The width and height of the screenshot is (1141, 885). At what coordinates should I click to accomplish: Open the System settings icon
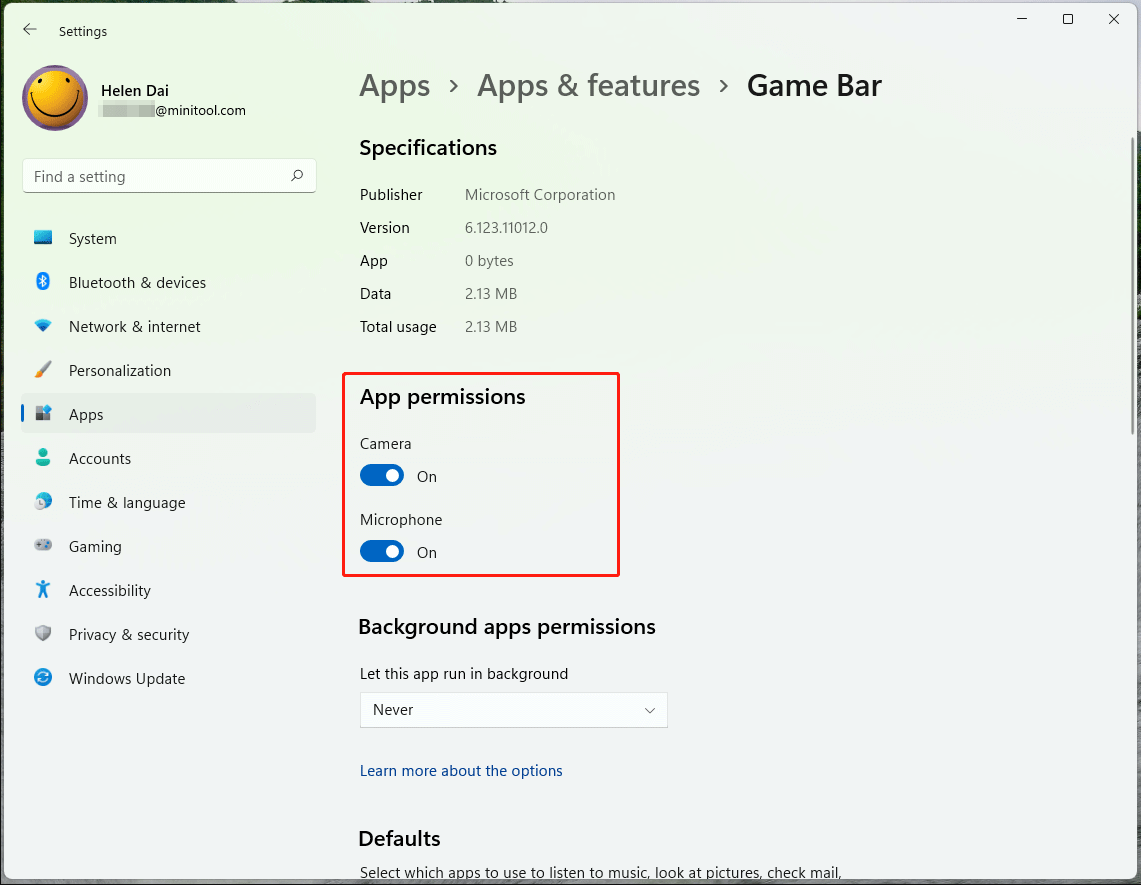(43, 238)
